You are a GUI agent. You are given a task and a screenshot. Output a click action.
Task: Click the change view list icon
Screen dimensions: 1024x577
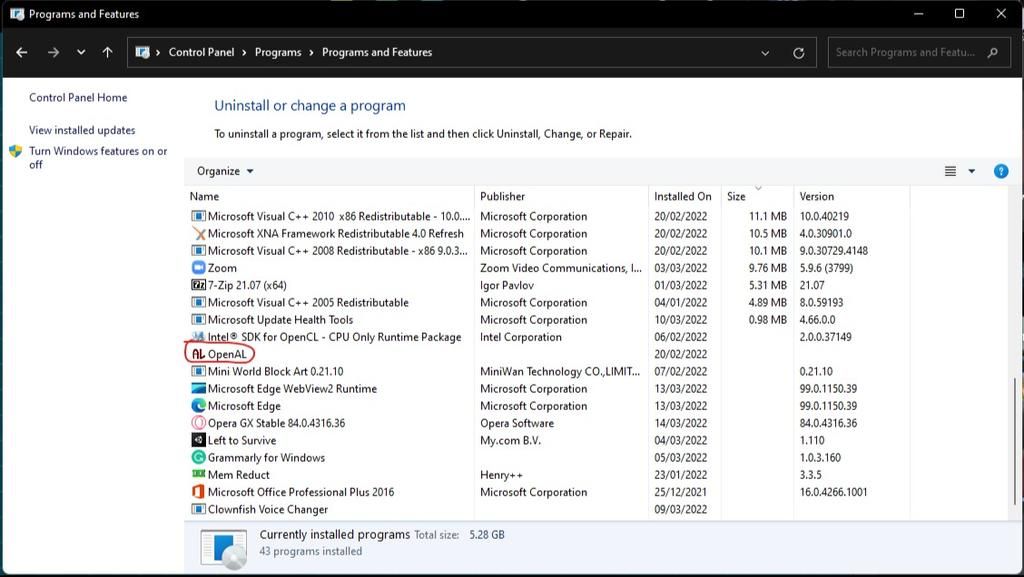coord(950,171)
